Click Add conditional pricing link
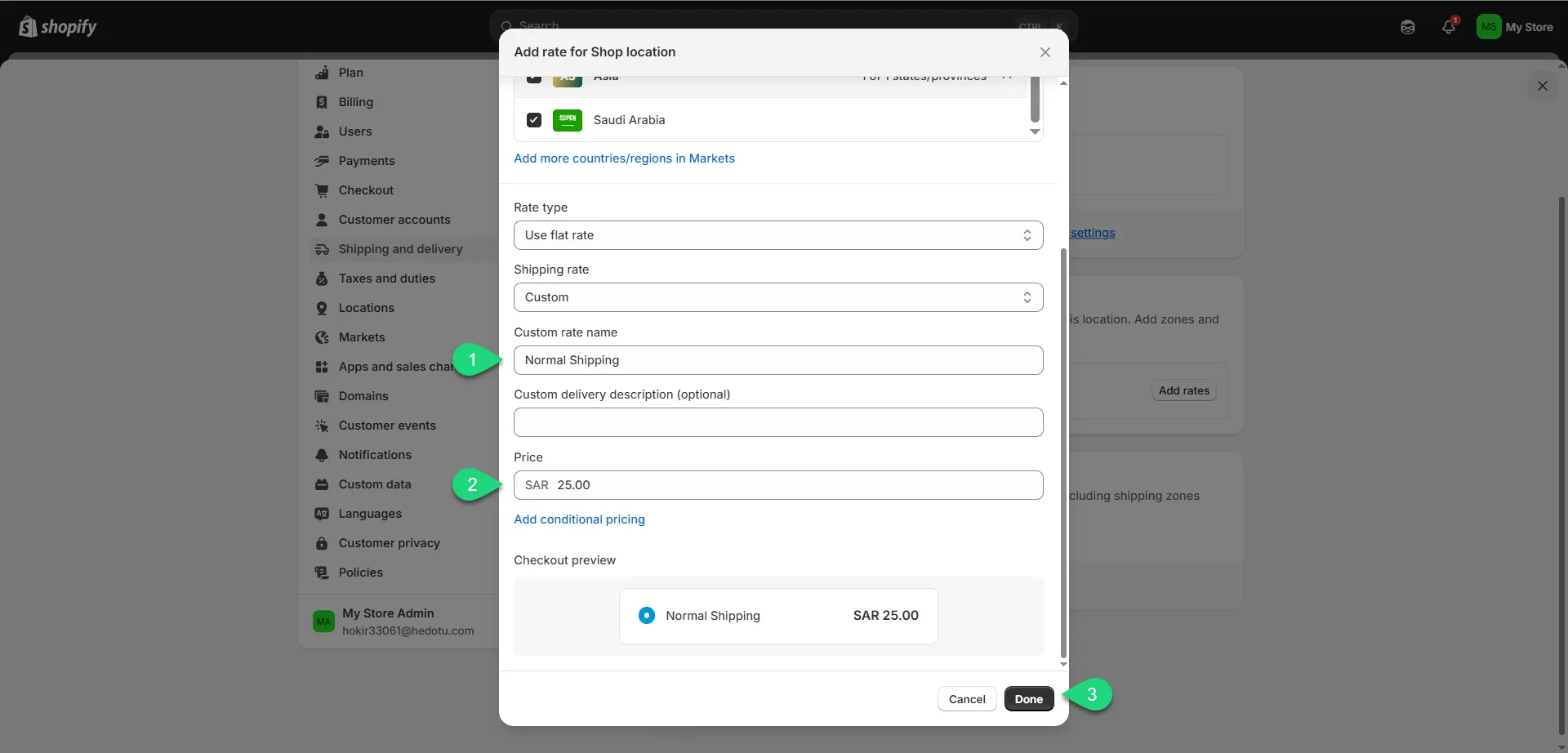The width and height of the screenshot is (1568, 753). point(579,519)
